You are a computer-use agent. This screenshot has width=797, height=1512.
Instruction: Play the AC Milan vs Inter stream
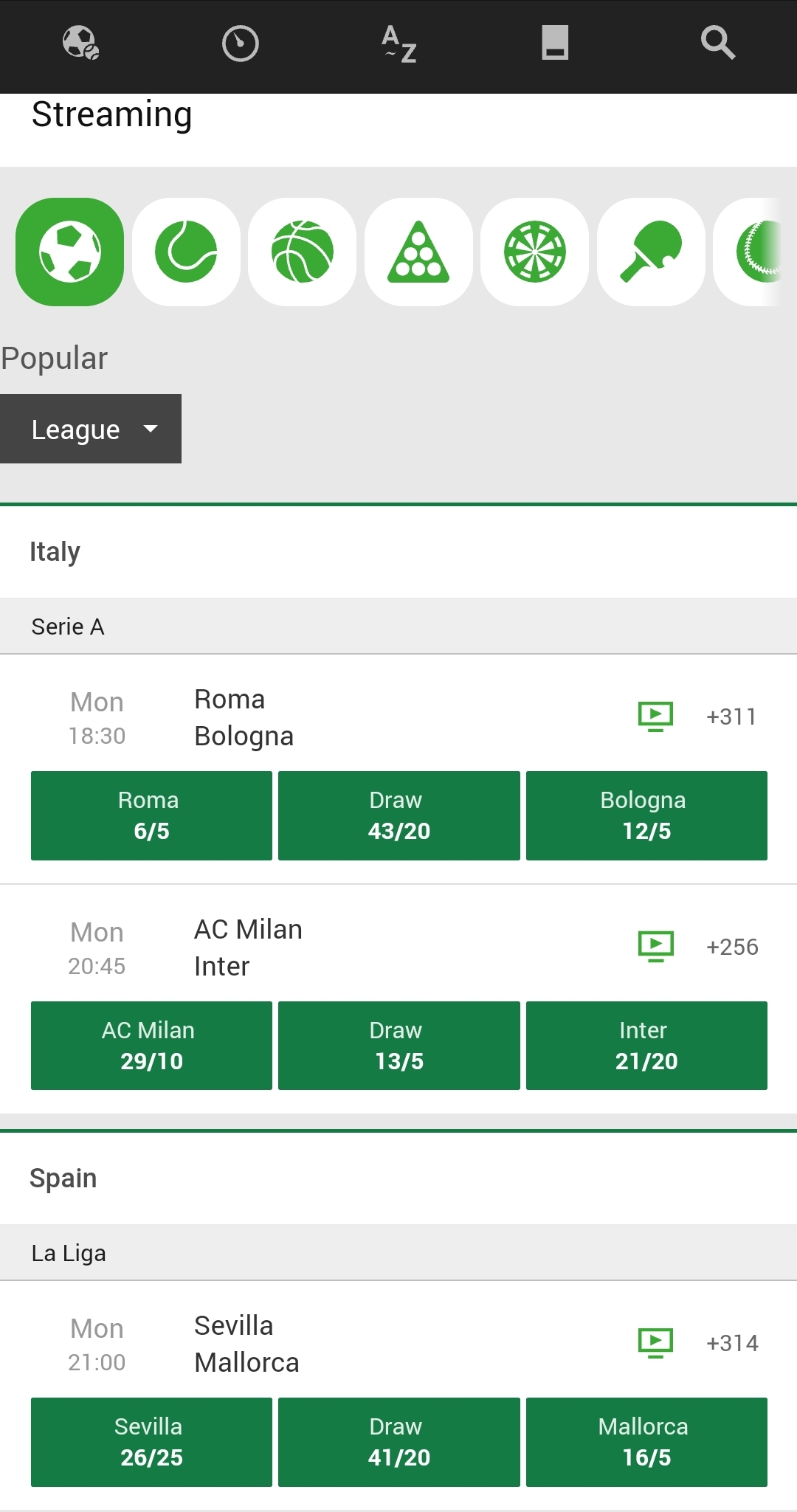click(x=655, y=945)
